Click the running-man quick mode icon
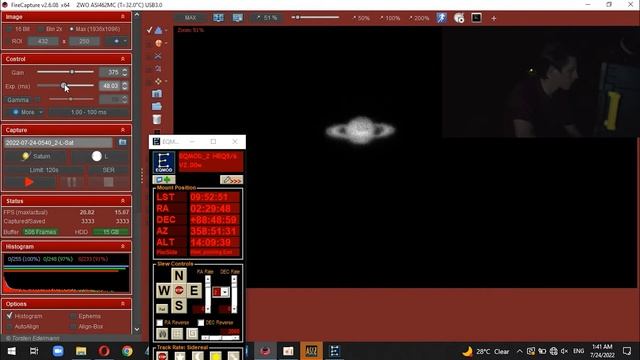The height and width of the screenshot is (360, 640). pyautogui.click(x=441, y=18)
